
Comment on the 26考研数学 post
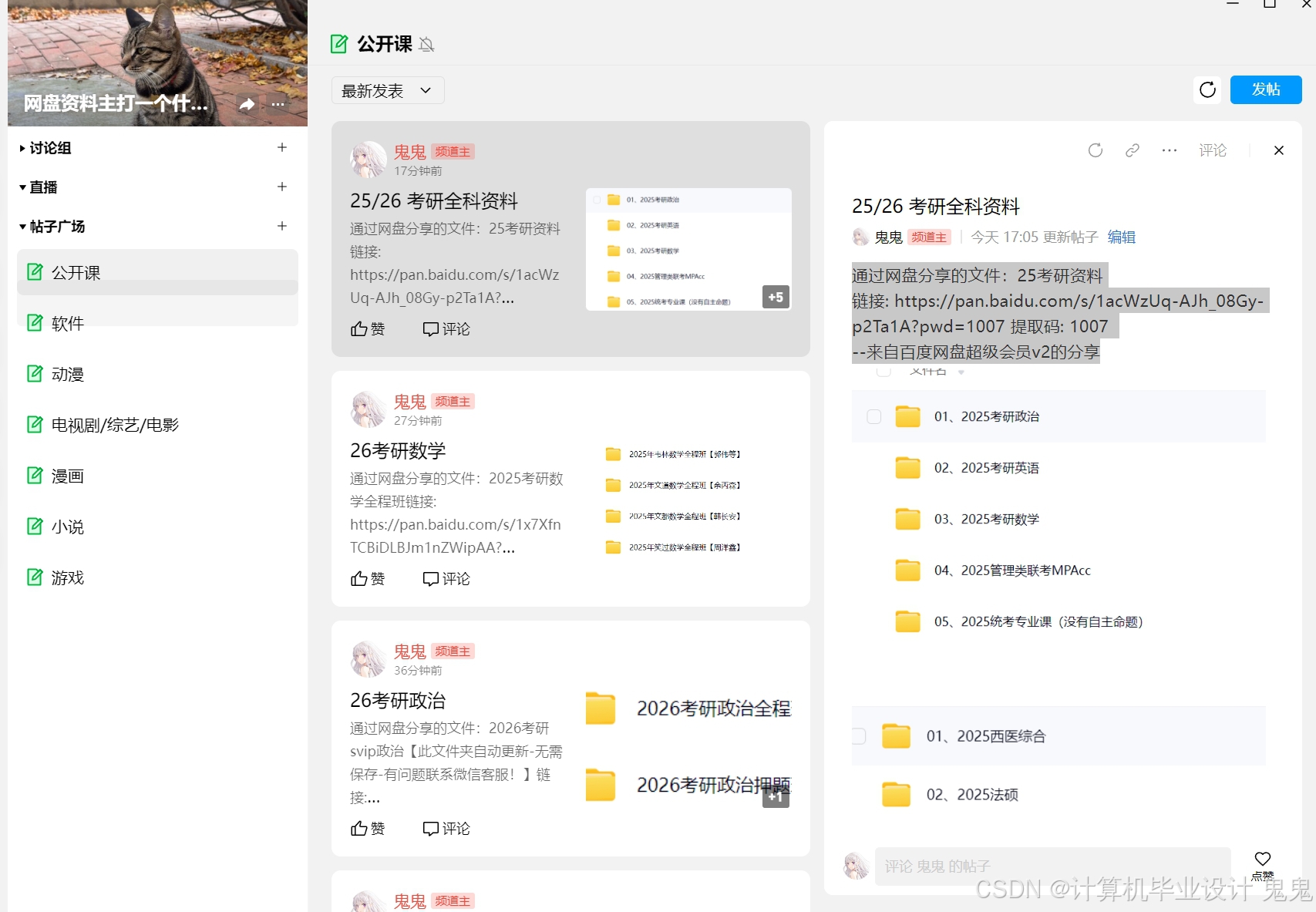pyautogui.click(x=446, y=579)
